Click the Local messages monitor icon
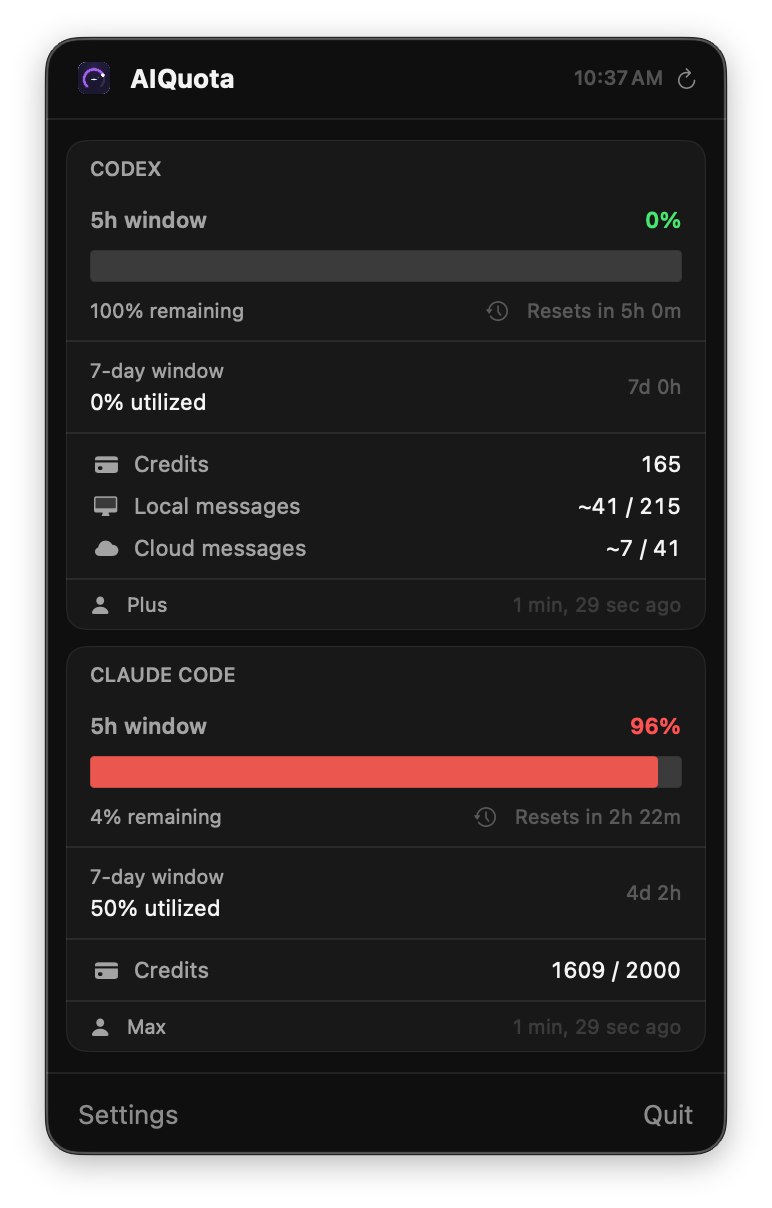This screenshot has height=1208, width=772. 106,506
